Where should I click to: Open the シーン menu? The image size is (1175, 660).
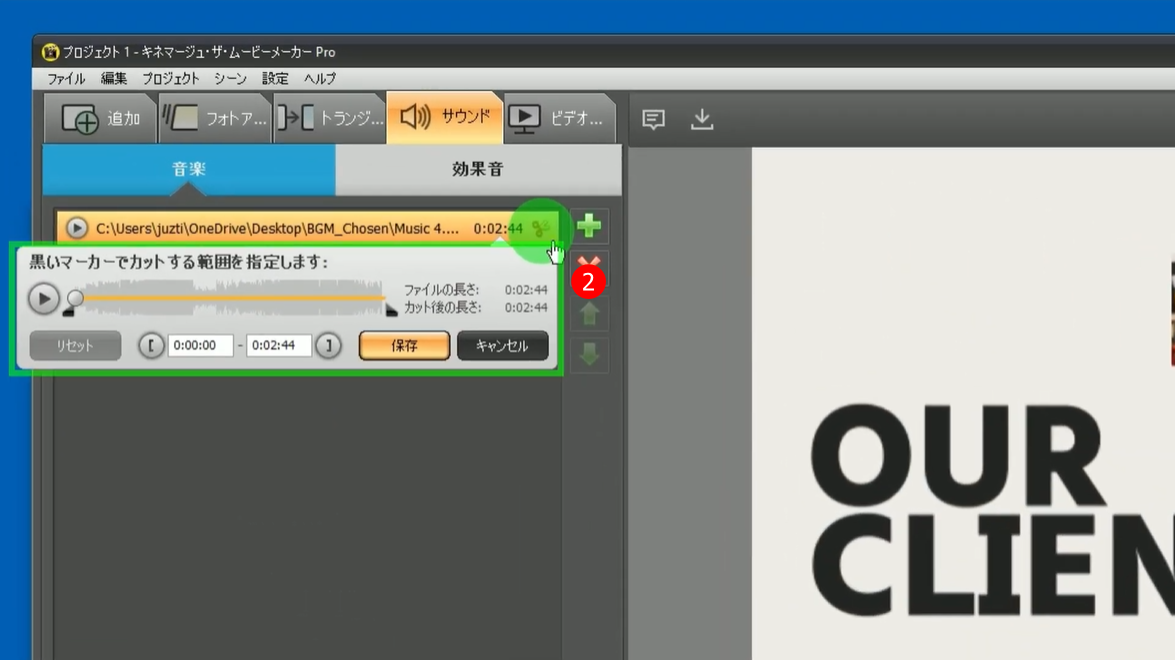pyautogui.click(x=230, y=78)
